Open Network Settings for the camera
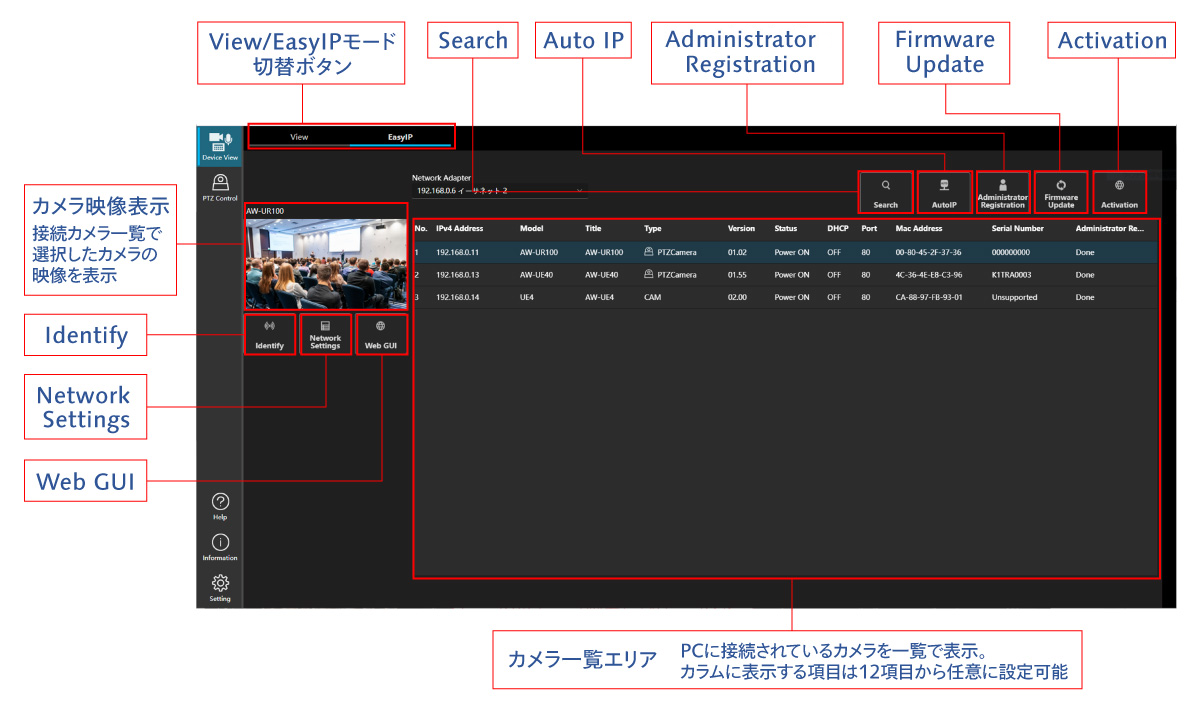Viewport: 1200px width, 716px height. click(325, 334)
